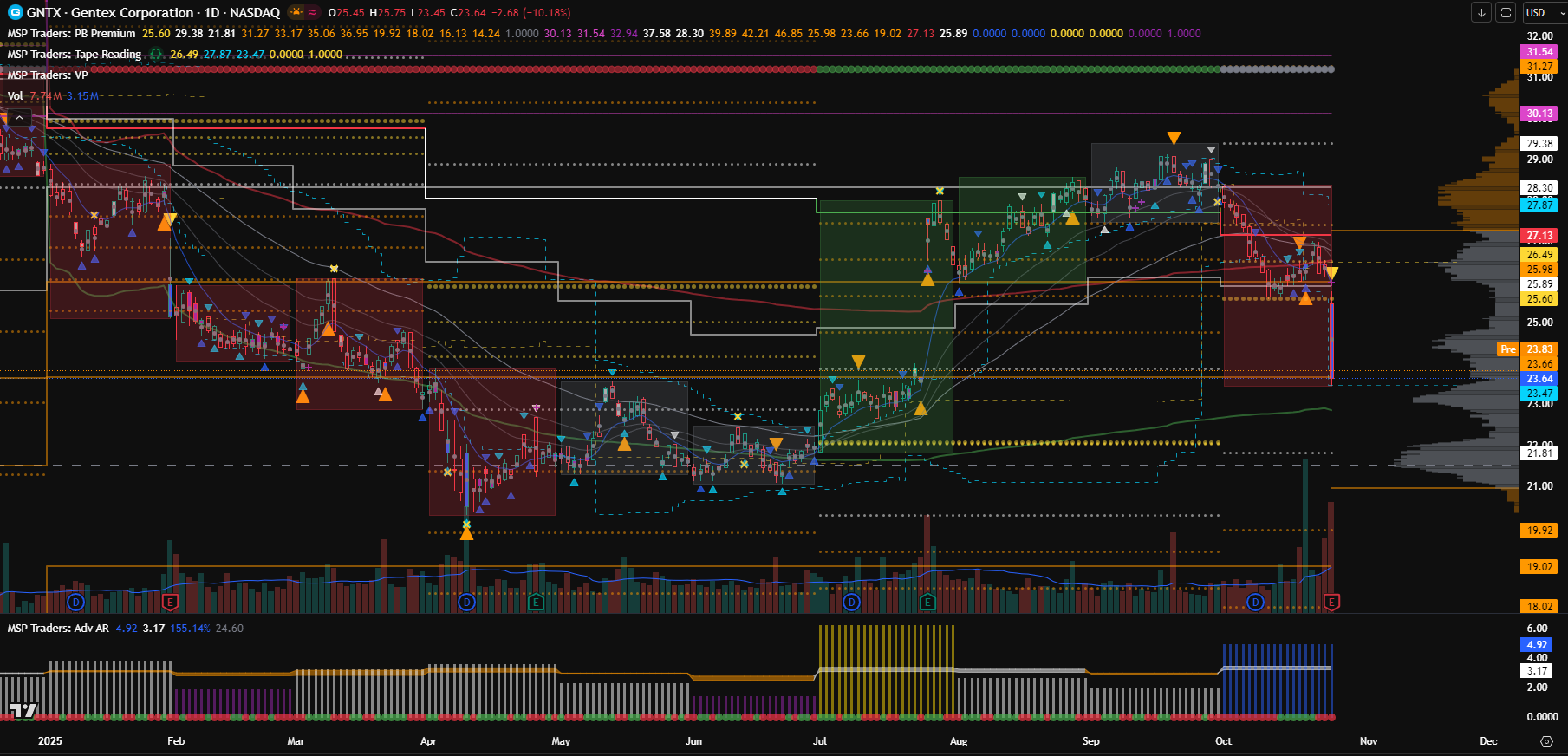Open Tape Reading green curly braces source icon

pyautogui.click(x=156, y=54)
